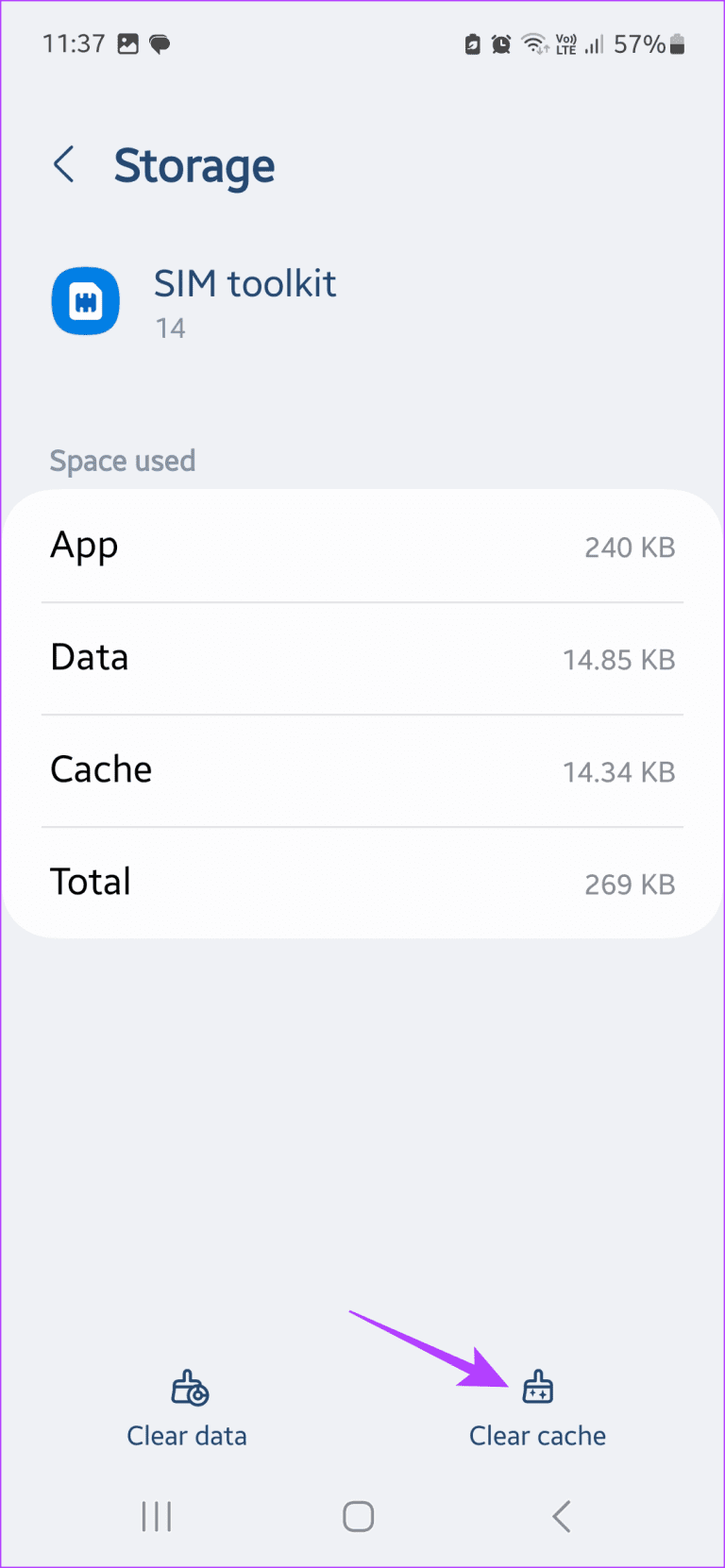Open recent apps from navigation bar
725x1568 pixels.
point(157,1517)
